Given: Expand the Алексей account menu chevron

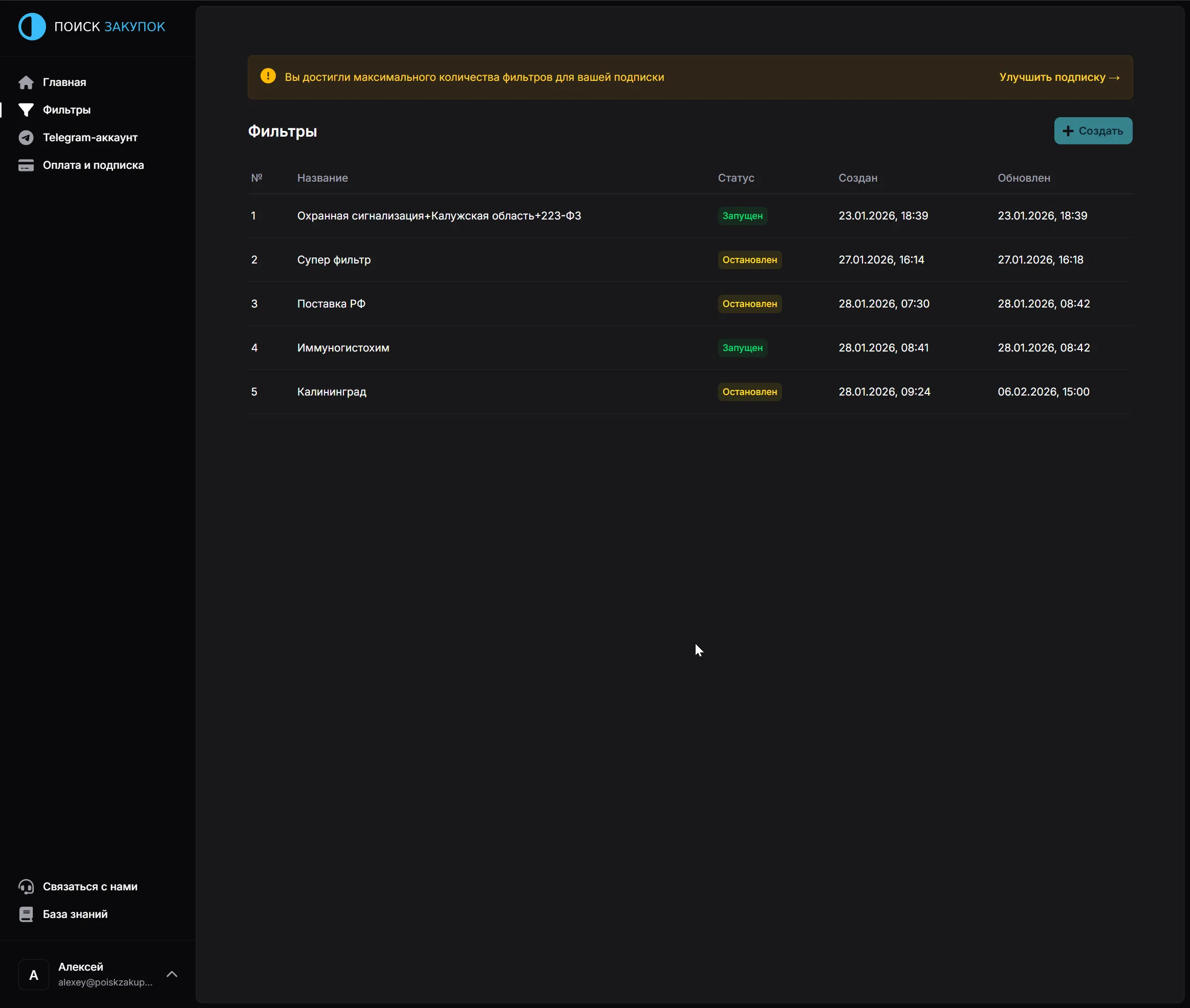Looking at the screenshot, I should coord(171,974).
